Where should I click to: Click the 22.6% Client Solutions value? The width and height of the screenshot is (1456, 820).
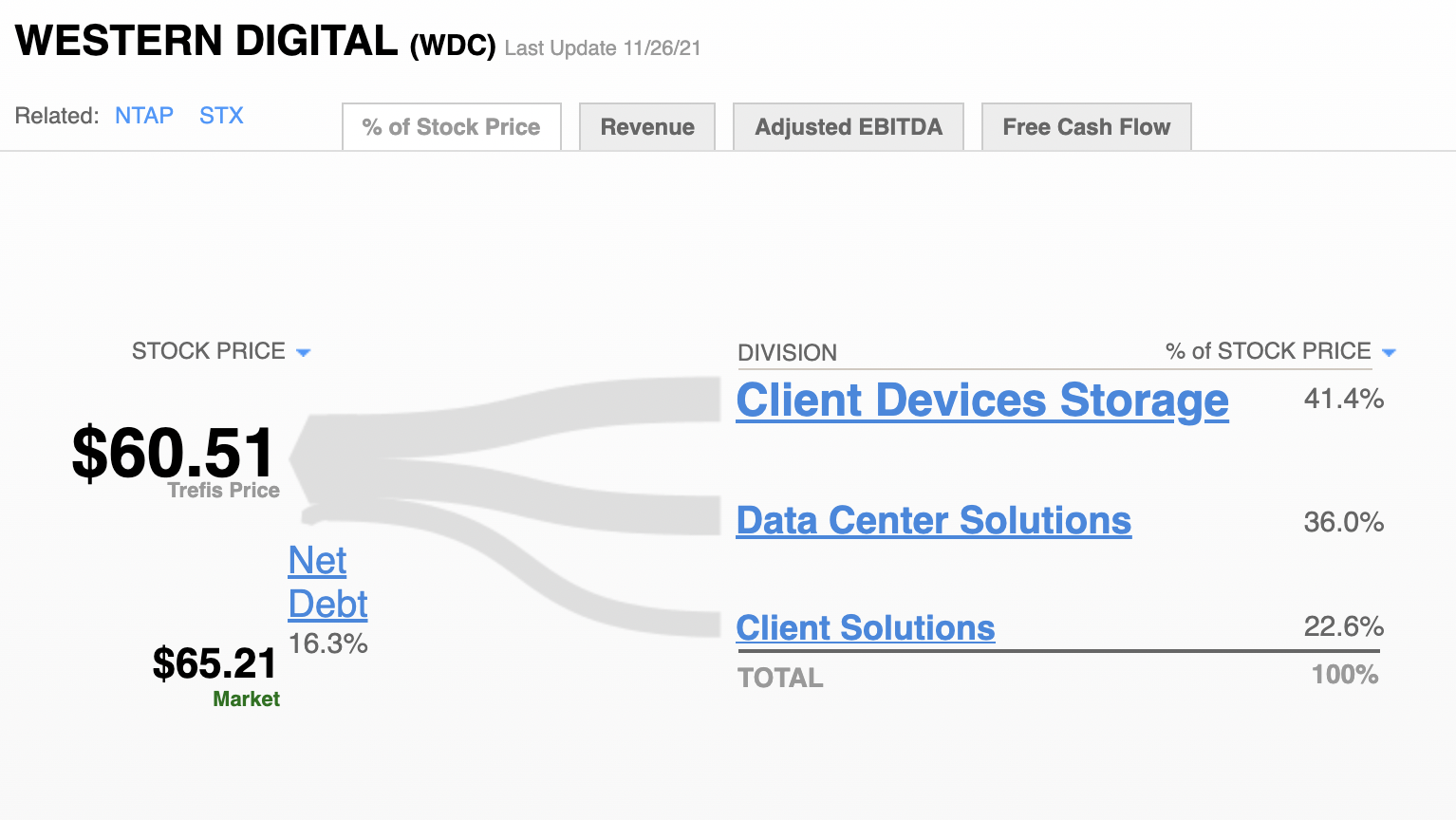1344,626
